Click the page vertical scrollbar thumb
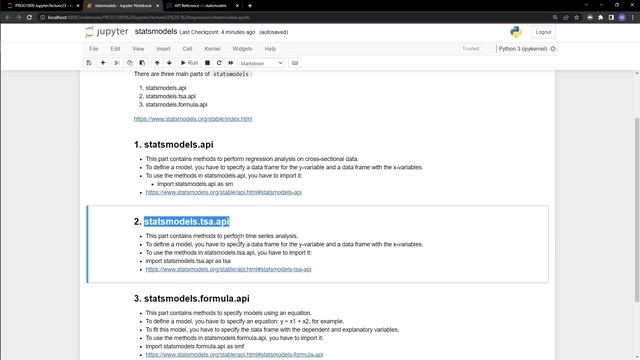Screen dimensions: 640x360 click(637, 210)
